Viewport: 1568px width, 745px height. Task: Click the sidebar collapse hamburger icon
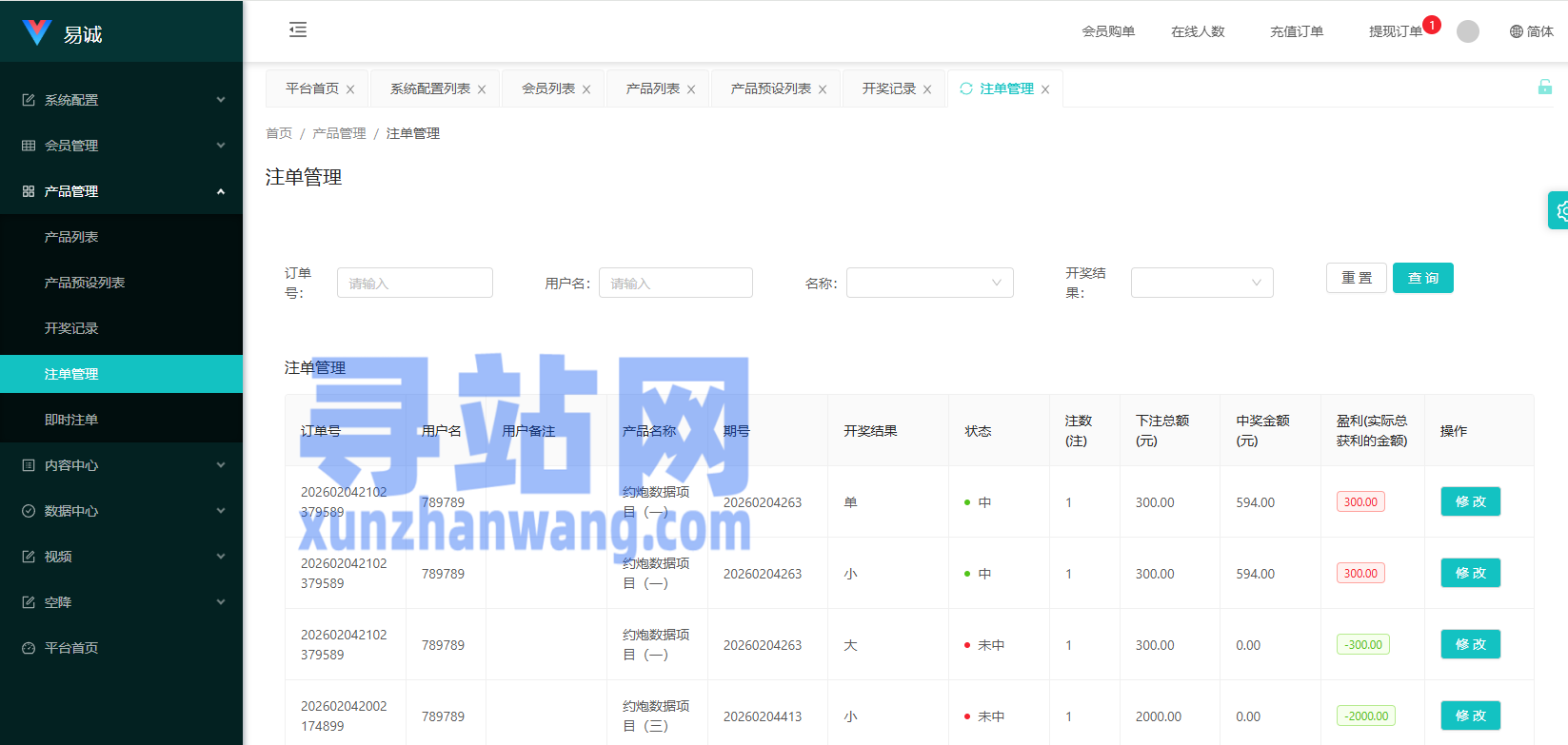pos(298,29)
